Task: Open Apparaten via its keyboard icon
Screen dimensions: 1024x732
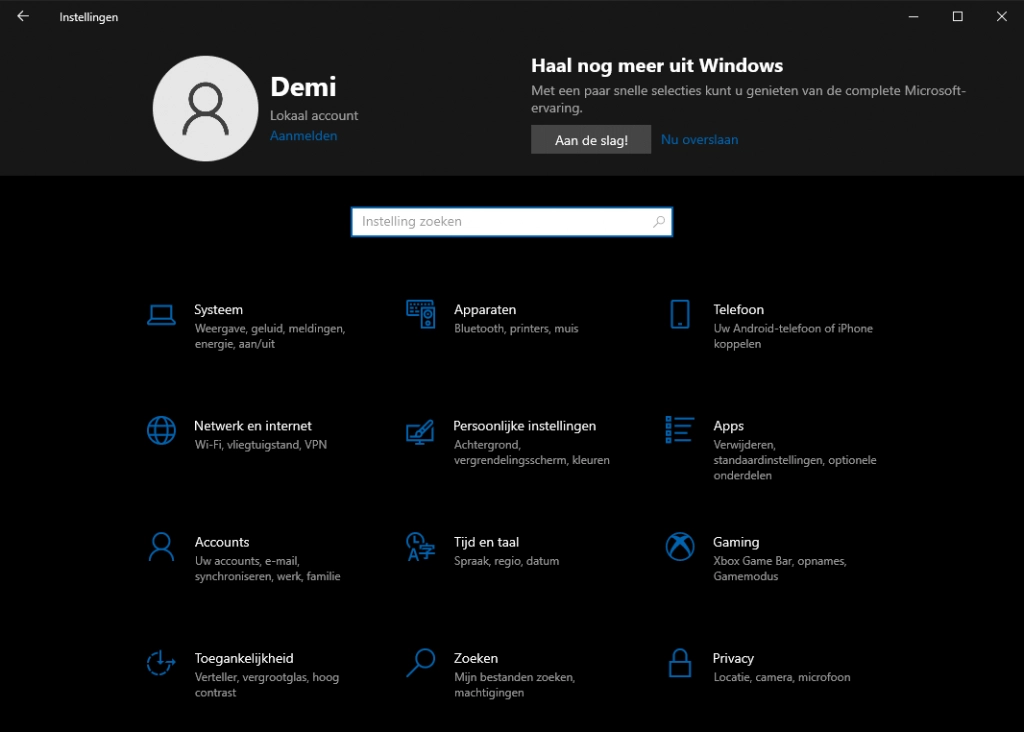Action: coord(420,314)
